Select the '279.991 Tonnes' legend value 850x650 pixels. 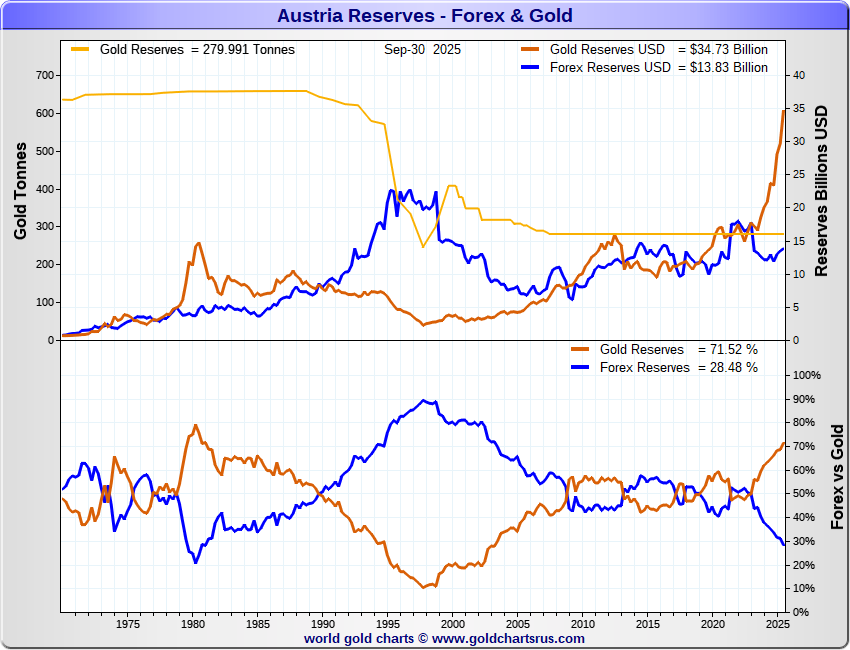(x=249, y=49)
